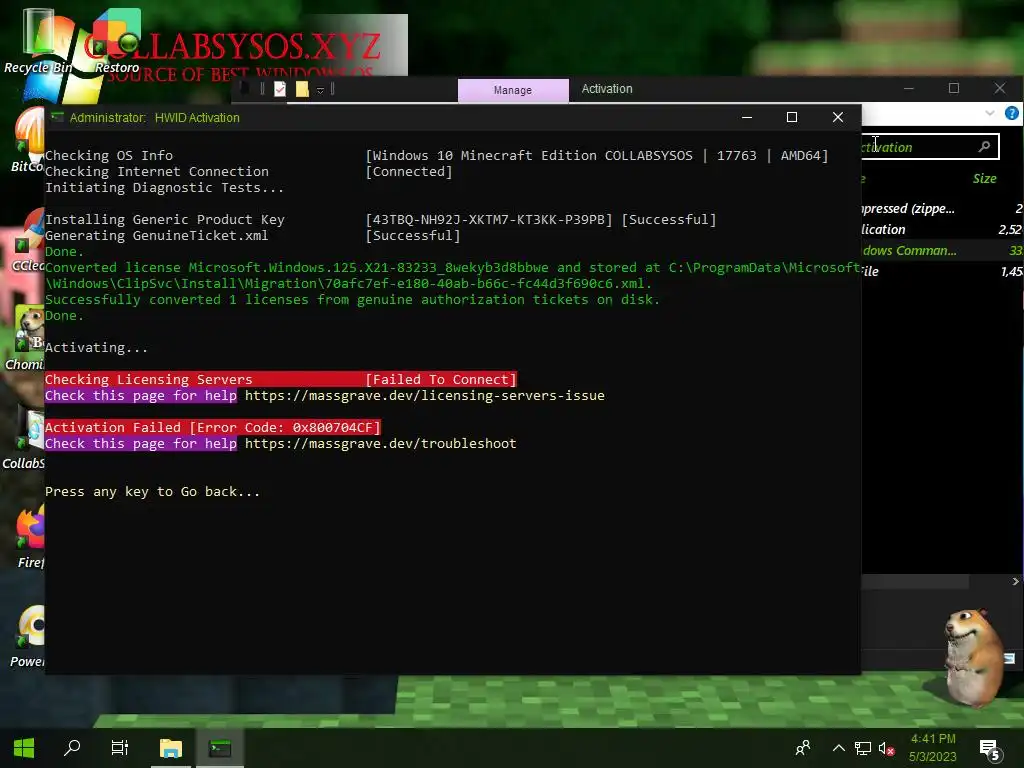Click the HWID Activation window system icon
The image size is (1024, 768).
(57, 118)
